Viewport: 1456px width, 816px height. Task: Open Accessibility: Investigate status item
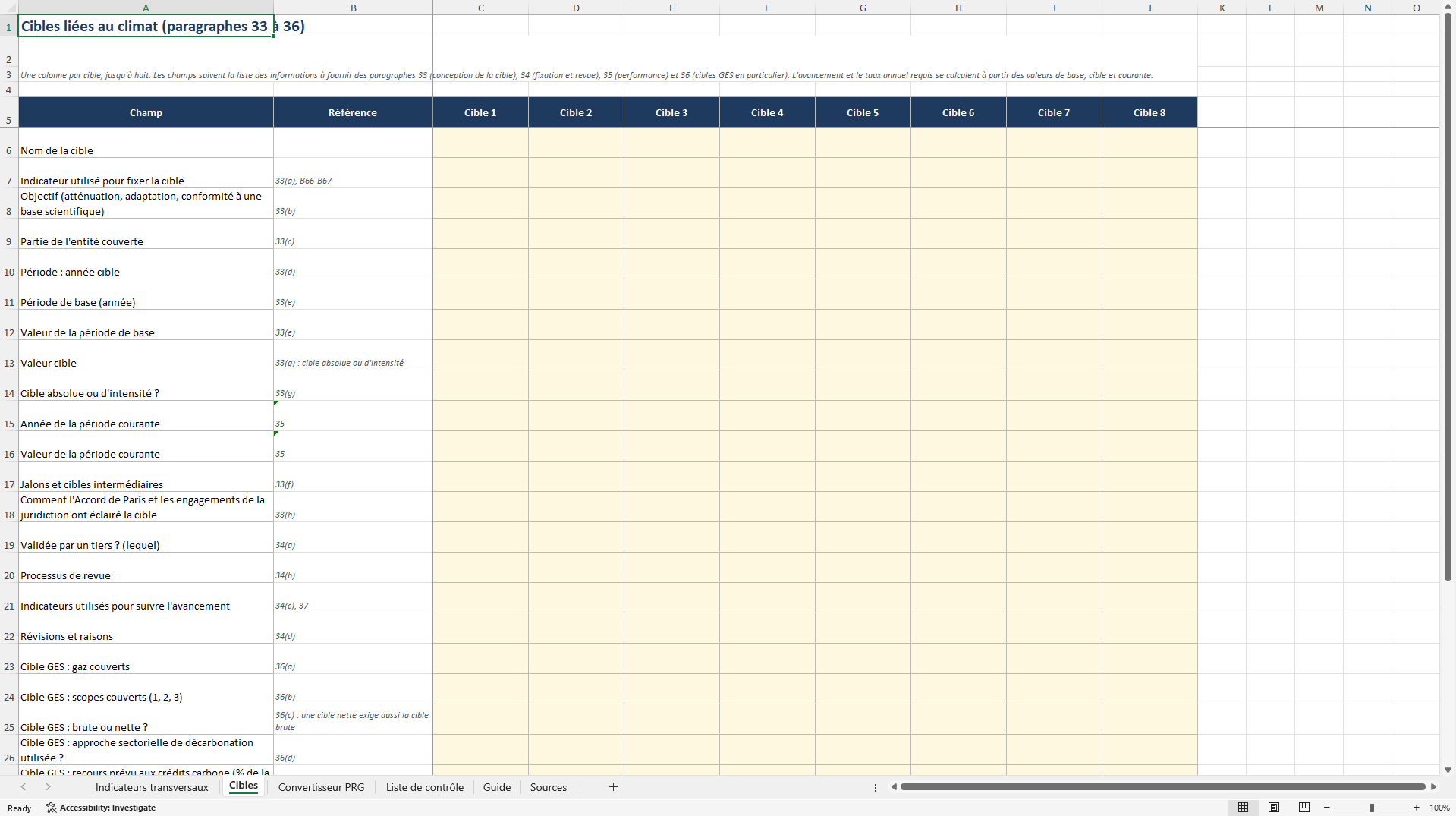(x=101, y=808)
